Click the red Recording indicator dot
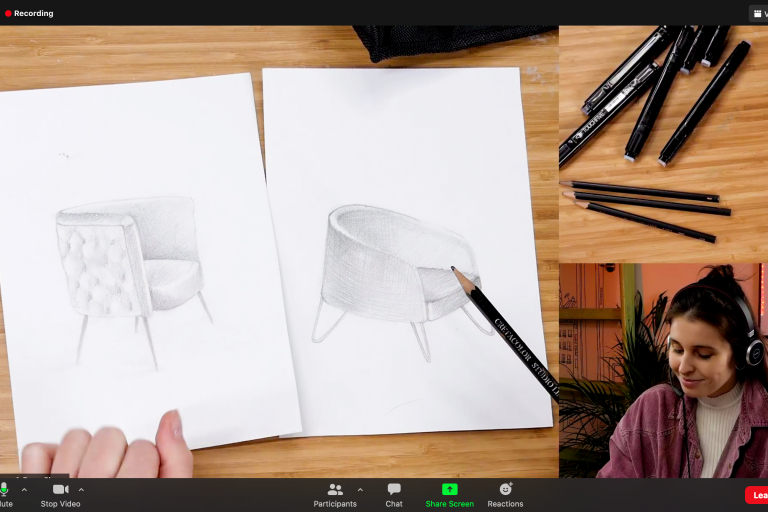Viewport: 768px width, 512px height. point(8,14)
